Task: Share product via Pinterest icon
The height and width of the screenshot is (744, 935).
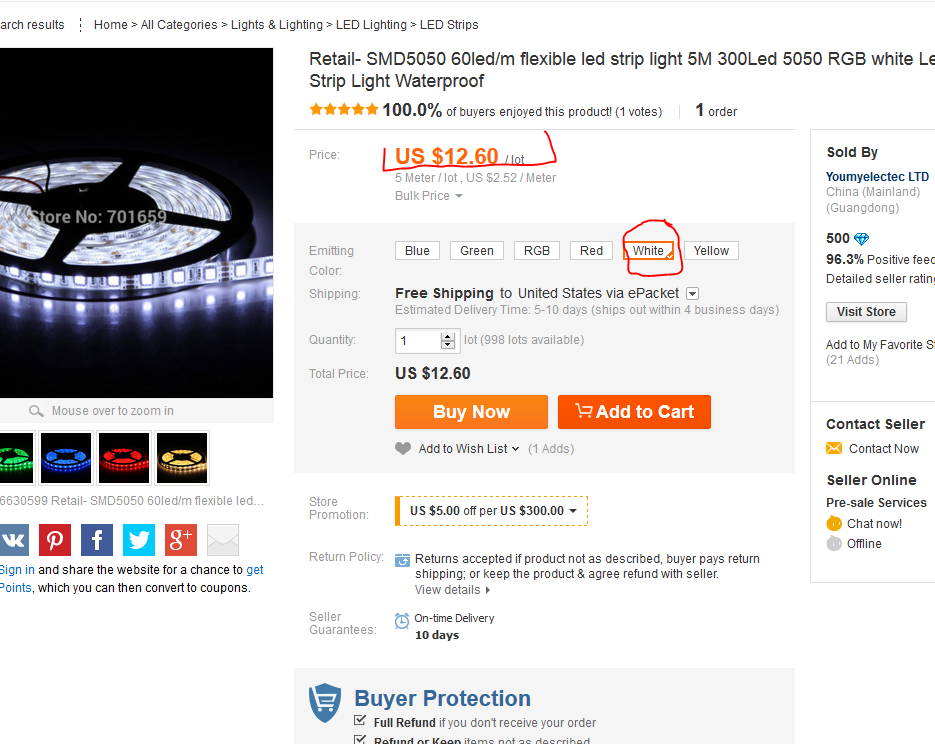Action: point(55,540)
